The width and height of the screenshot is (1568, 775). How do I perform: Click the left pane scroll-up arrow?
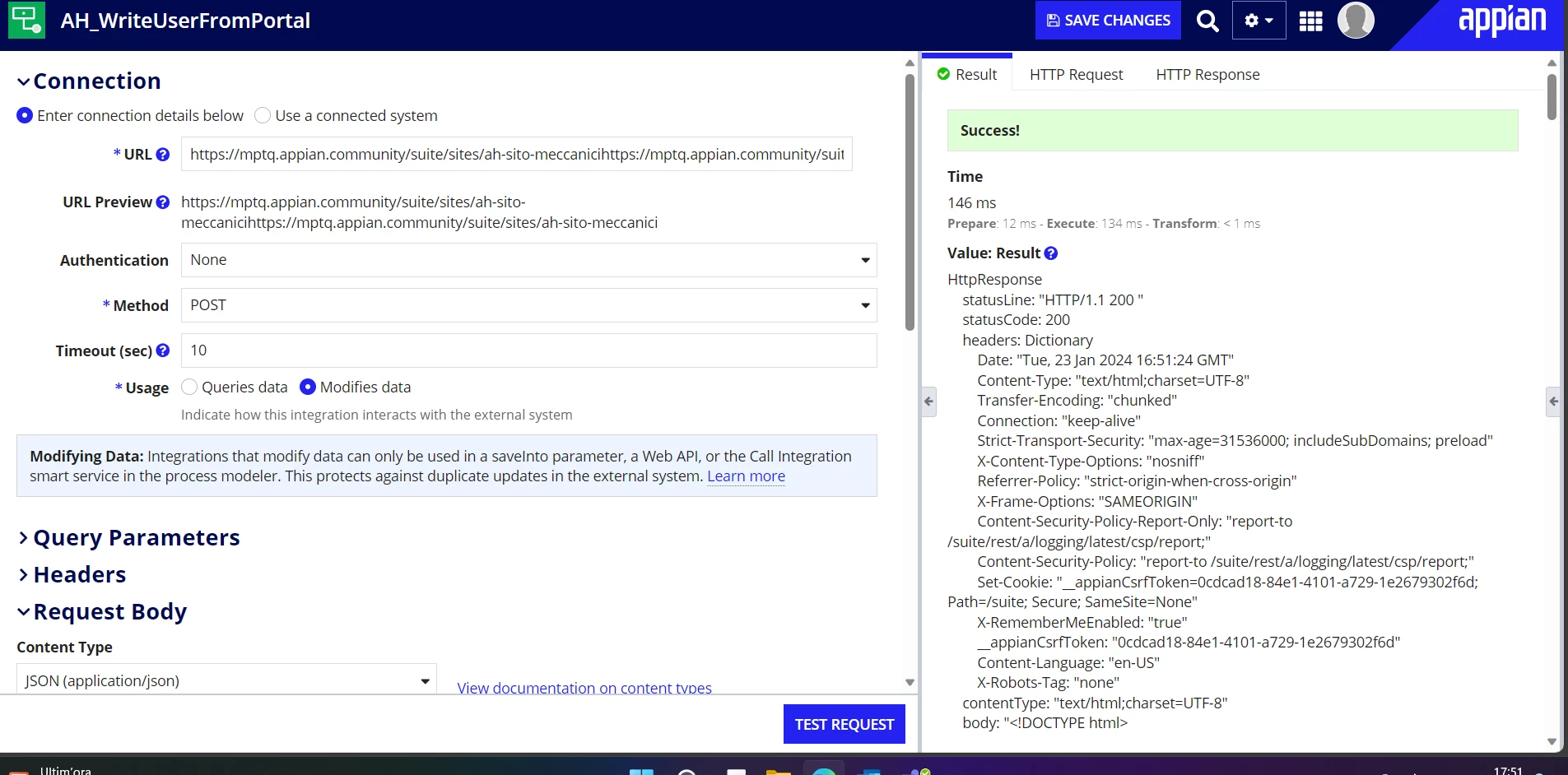click(910, 63)
